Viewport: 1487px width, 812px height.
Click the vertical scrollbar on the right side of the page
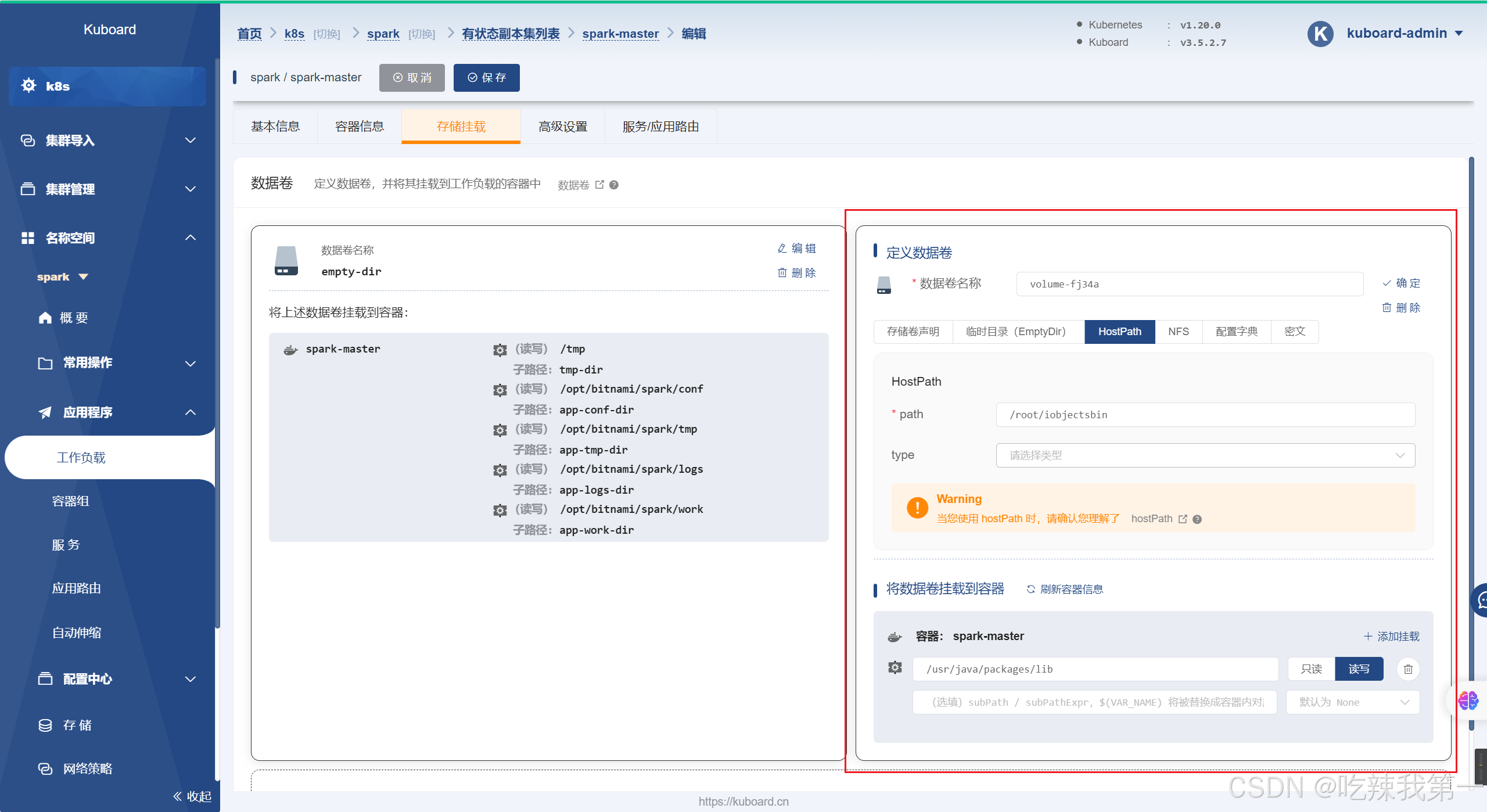pyautogui.click(x=1471, y=407)
